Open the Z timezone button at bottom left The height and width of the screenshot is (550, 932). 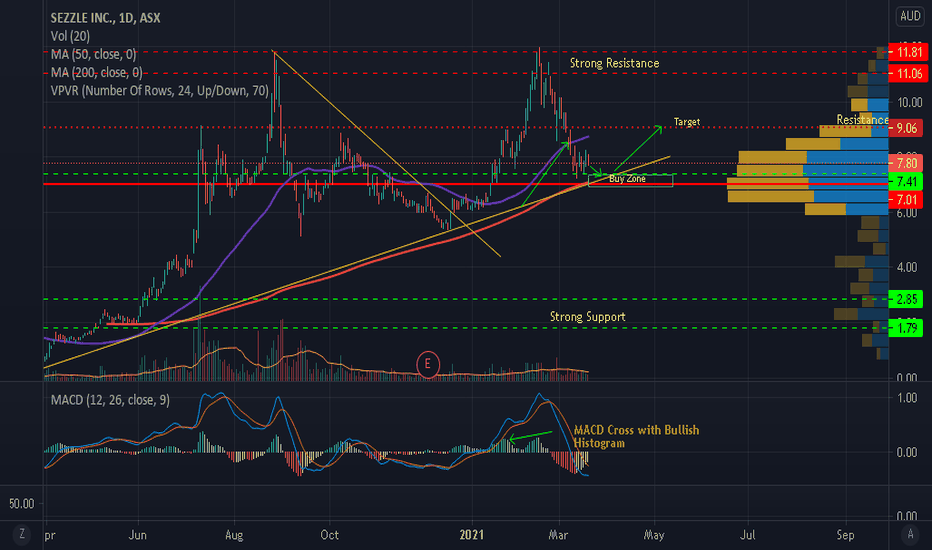point(22,534)
